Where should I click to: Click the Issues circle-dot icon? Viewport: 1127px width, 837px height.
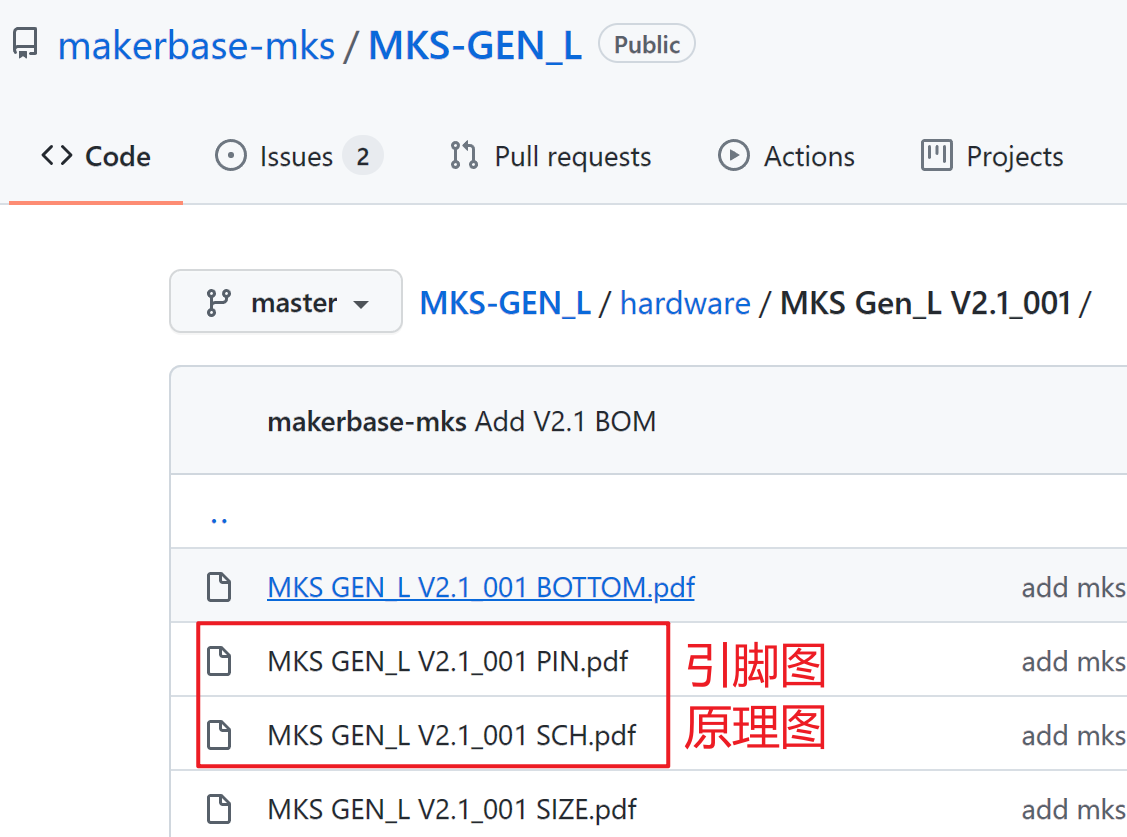coord(231,155)
